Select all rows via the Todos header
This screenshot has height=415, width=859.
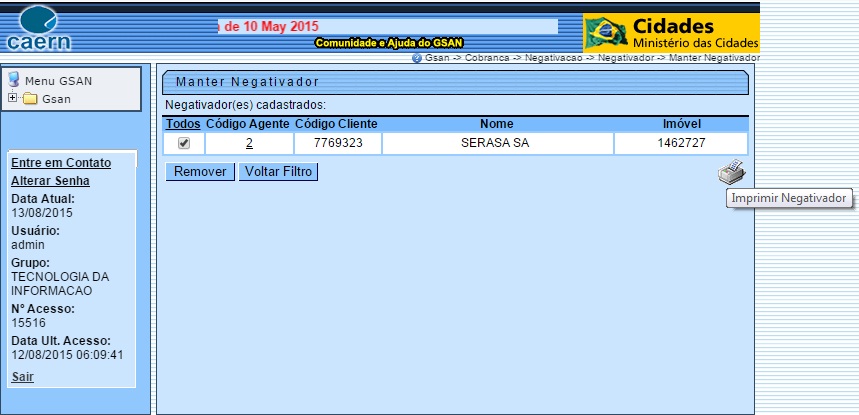coord(183,123)
